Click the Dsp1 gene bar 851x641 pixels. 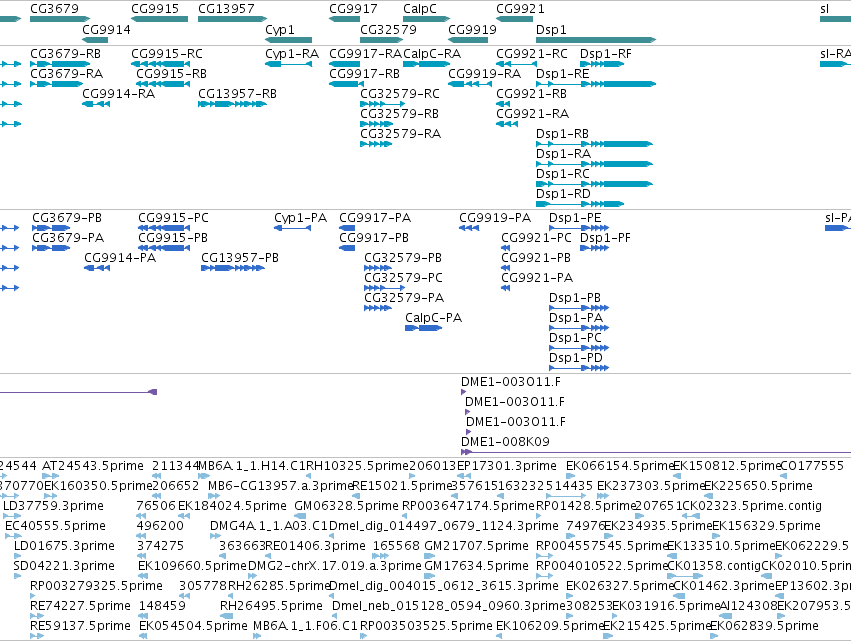596,40
